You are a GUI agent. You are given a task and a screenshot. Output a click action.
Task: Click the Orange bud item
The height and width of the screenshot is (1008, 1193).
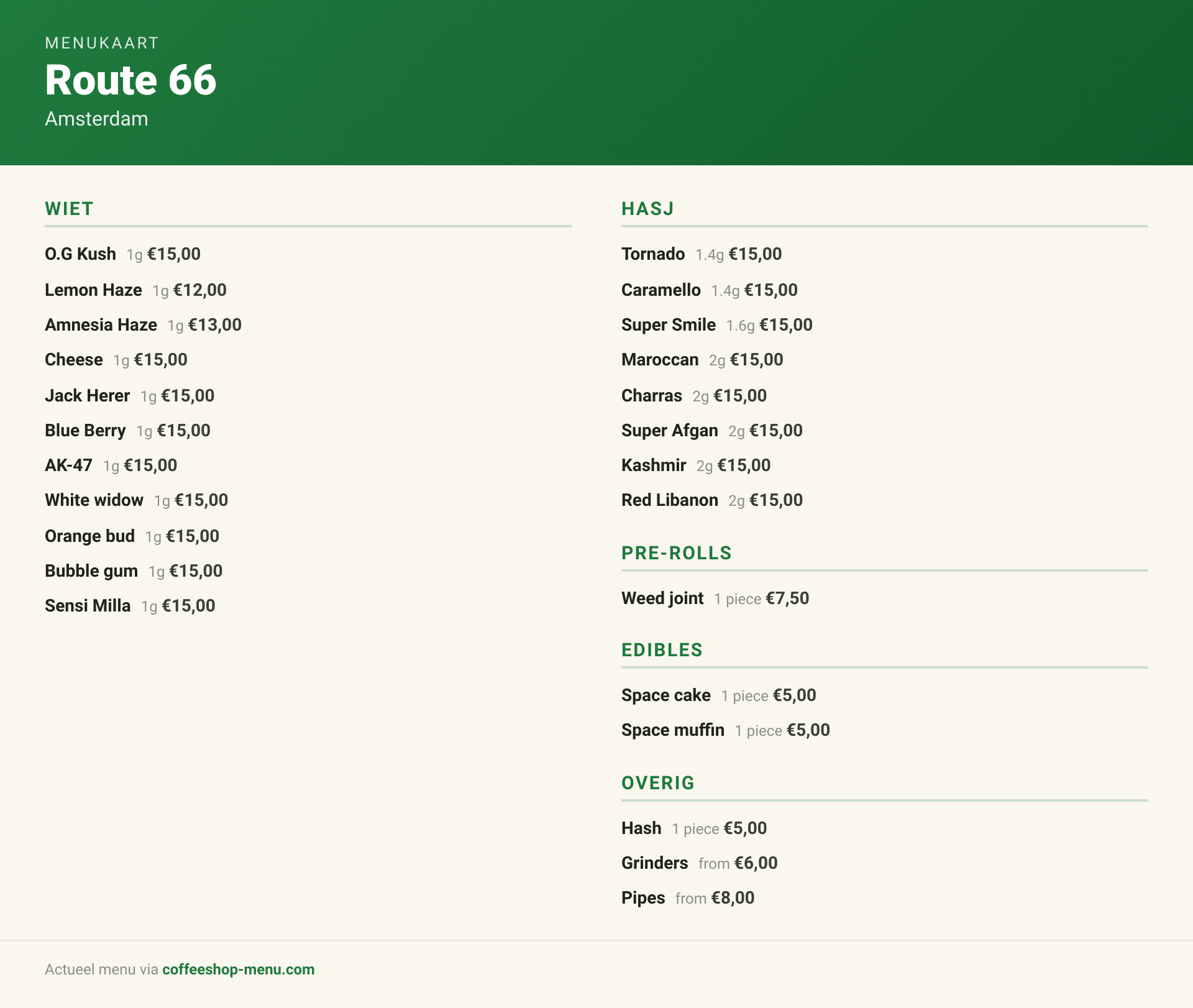point(132,536)
